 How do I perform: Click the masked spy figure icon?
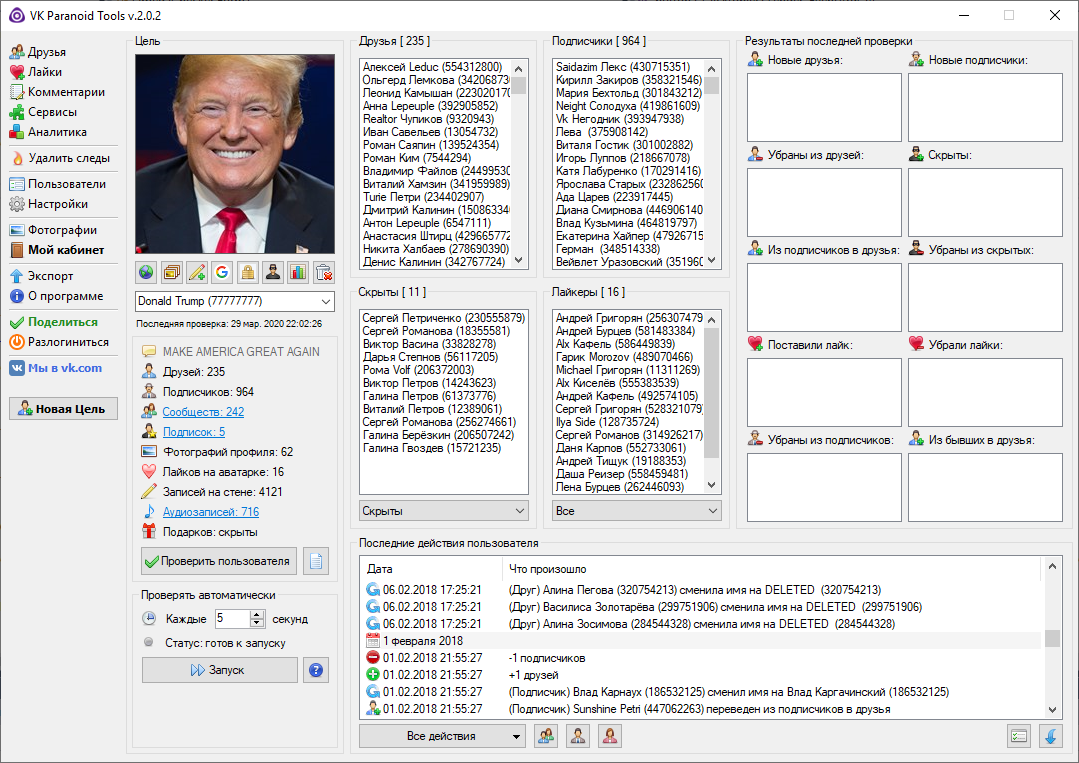[x=273, y=272]
